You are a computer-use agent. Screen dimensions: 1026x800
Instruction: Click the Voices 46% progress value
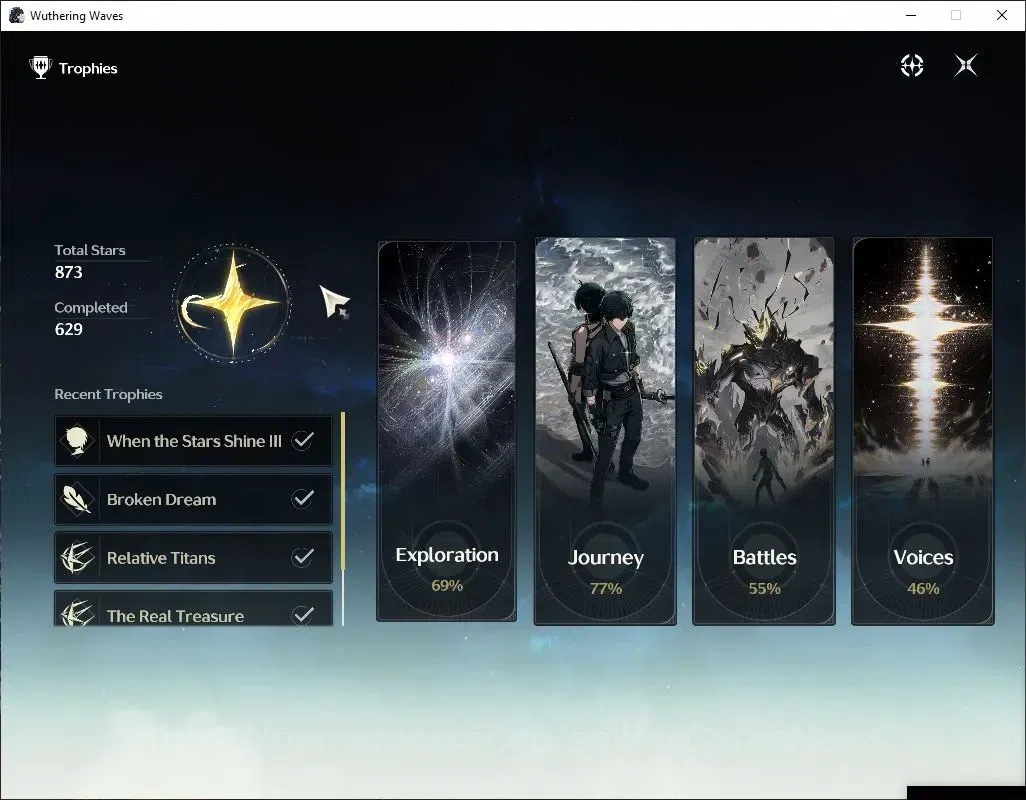pyautogui.click(x=923, y=589)
